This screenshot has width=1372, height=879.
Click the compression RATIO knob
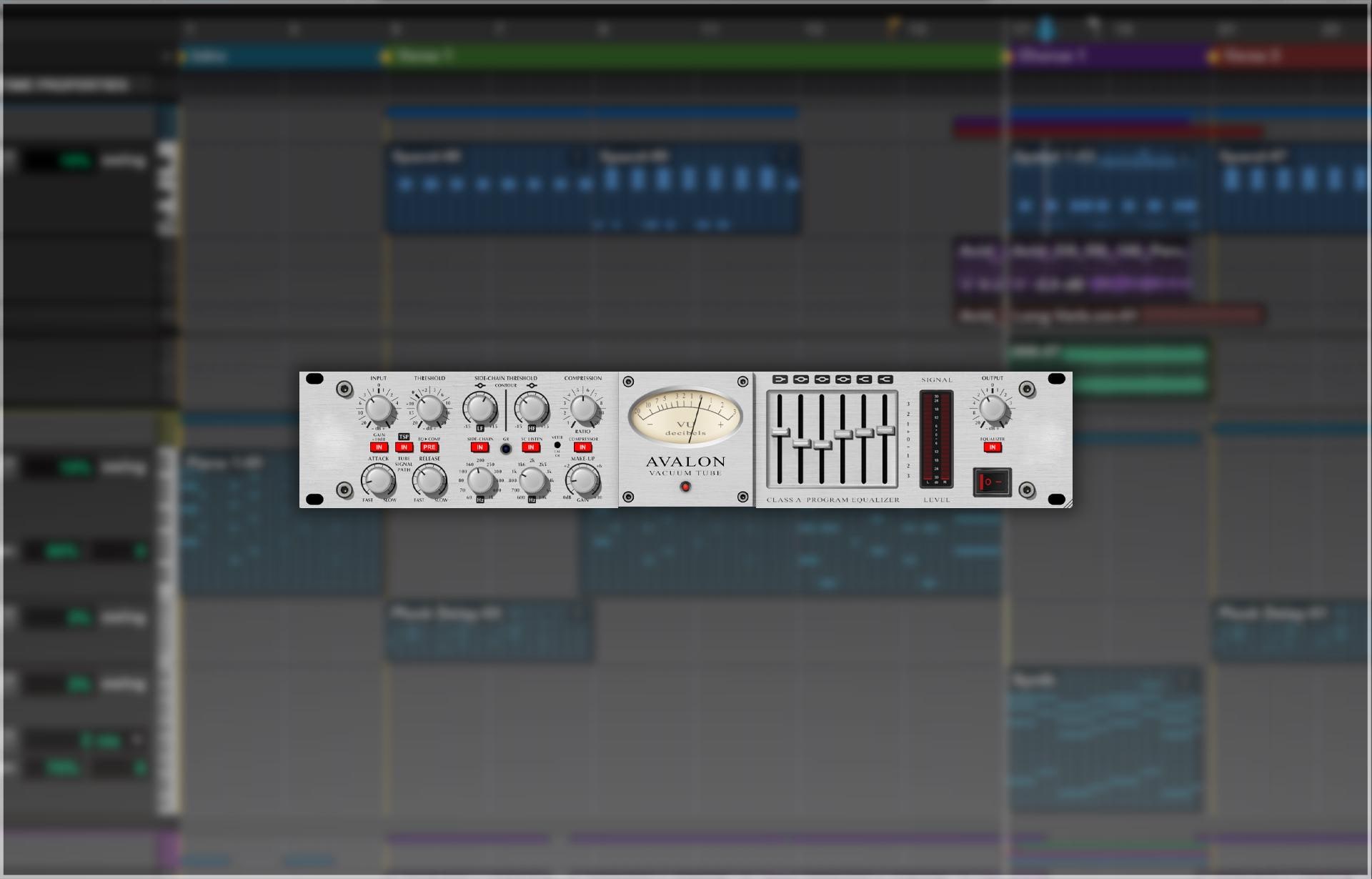583,409
